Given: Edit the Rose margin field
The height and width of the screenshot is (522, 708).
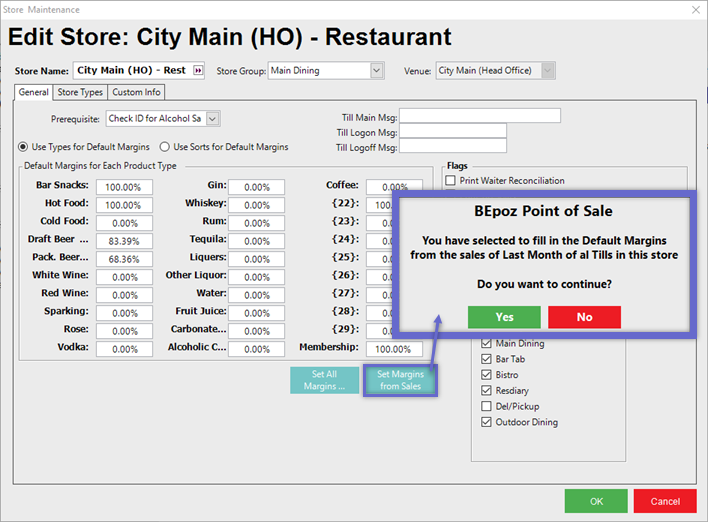Looking at the screenshot, I should (x=124, y=331).
